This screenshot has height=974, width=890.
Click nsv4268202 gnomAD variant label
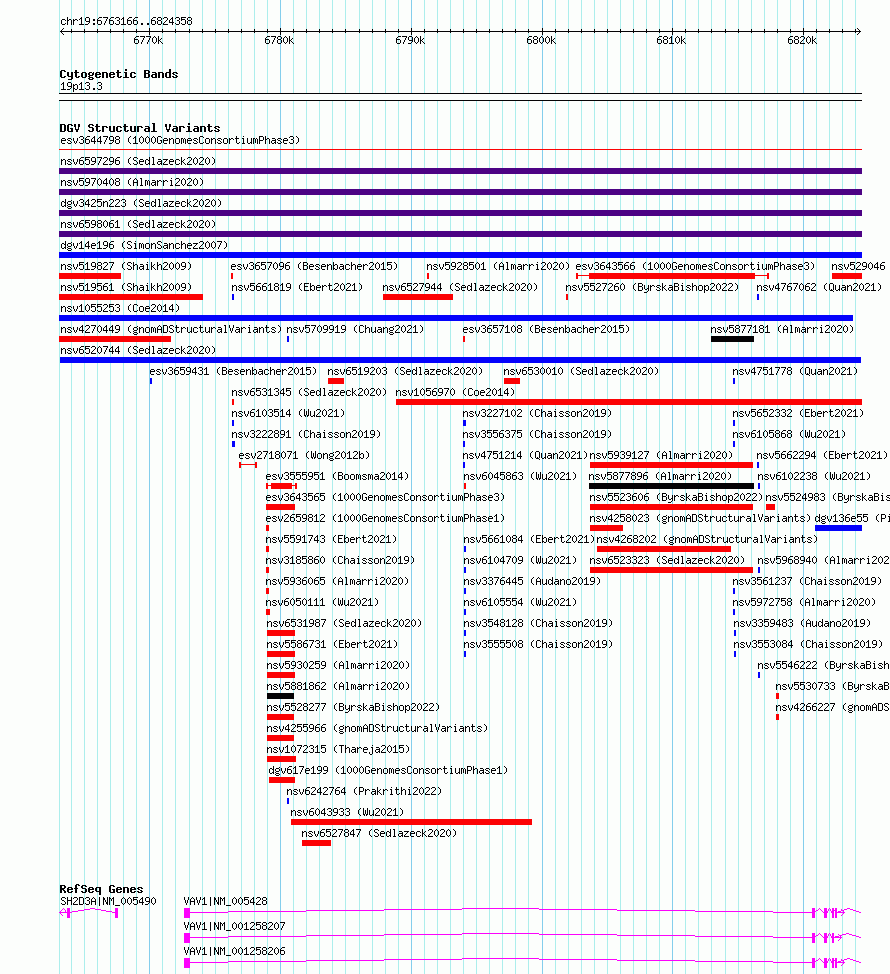click(x=707, y=540)
